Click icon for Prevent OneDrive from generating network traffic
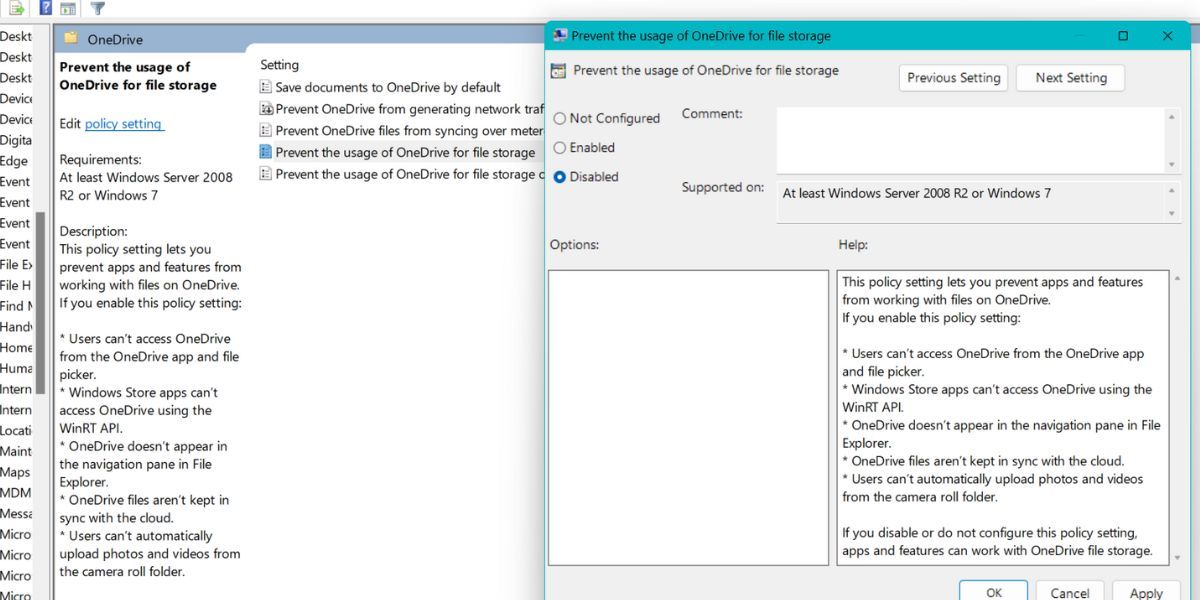This screenshot has height=600, width=1200. tap(266, 109)
